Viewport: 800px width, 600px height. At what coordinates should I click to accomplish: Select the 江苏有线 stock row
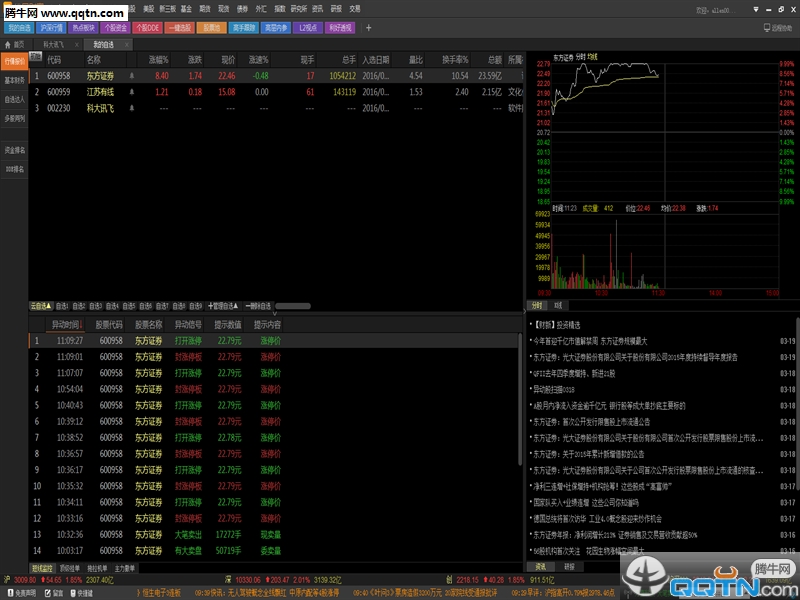(276, 92)
